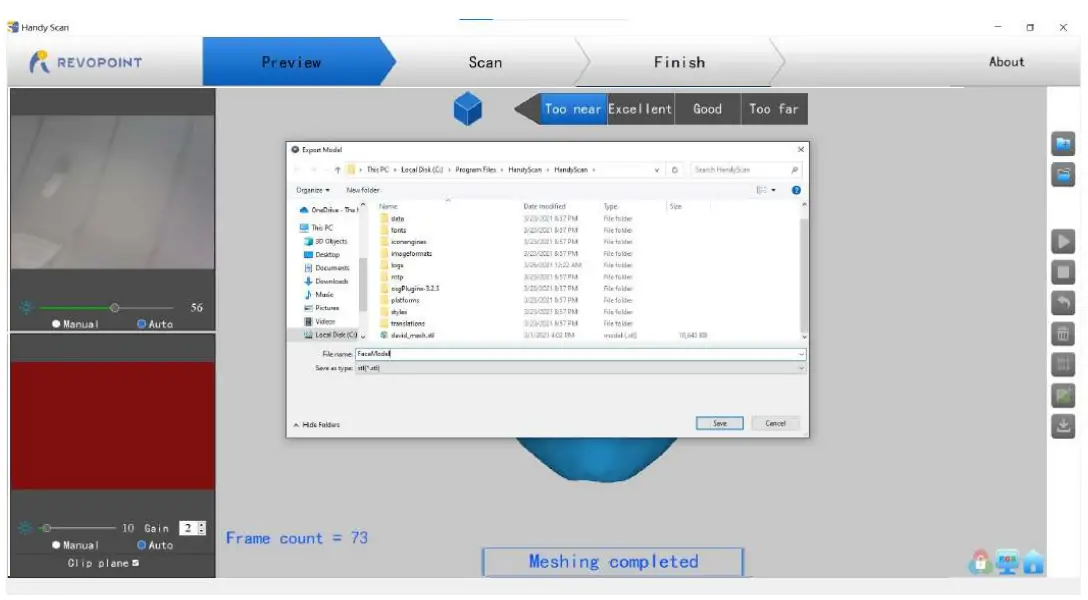Select the david_mesh.stl file
The width and height of the screenshot is (1088, 600).
pos(412,335)
